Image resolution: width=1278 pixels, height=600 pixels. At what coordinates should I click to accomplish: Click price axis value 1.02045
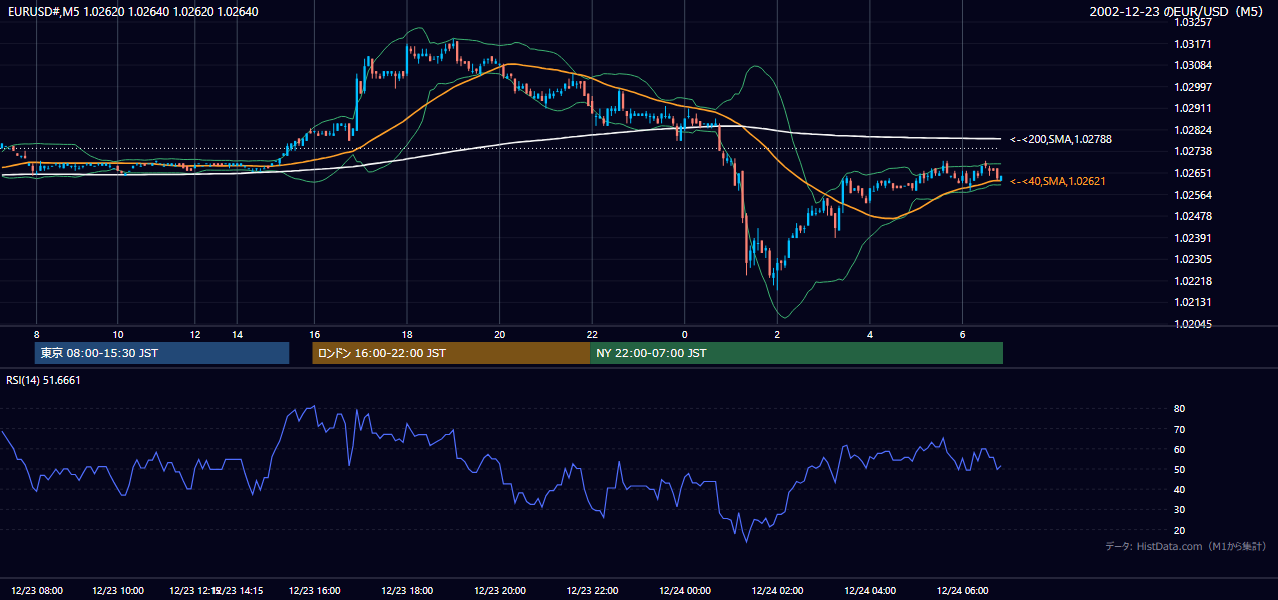coord(1193,324)
